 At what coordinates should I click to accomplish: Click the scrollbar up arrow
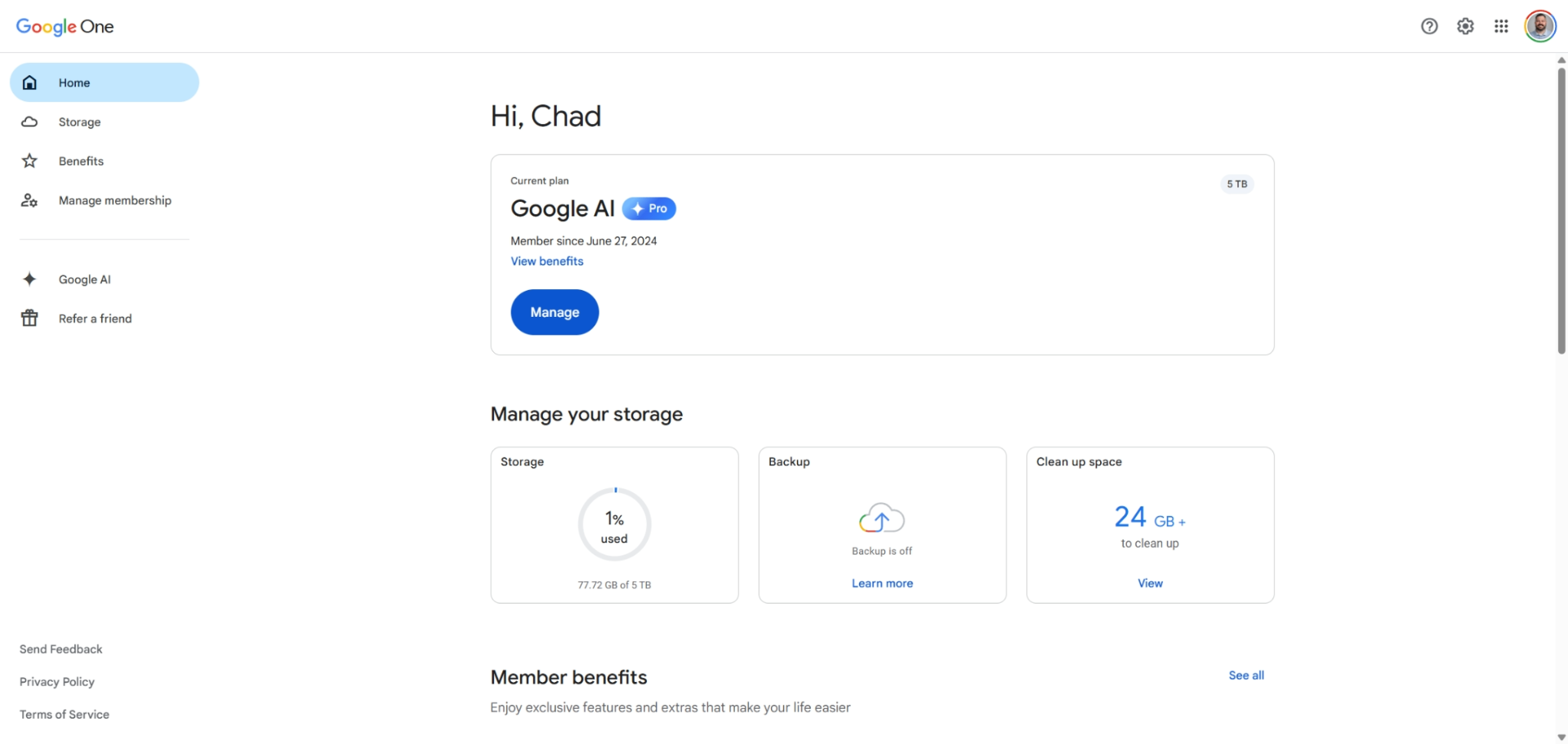pos(1561,60)
